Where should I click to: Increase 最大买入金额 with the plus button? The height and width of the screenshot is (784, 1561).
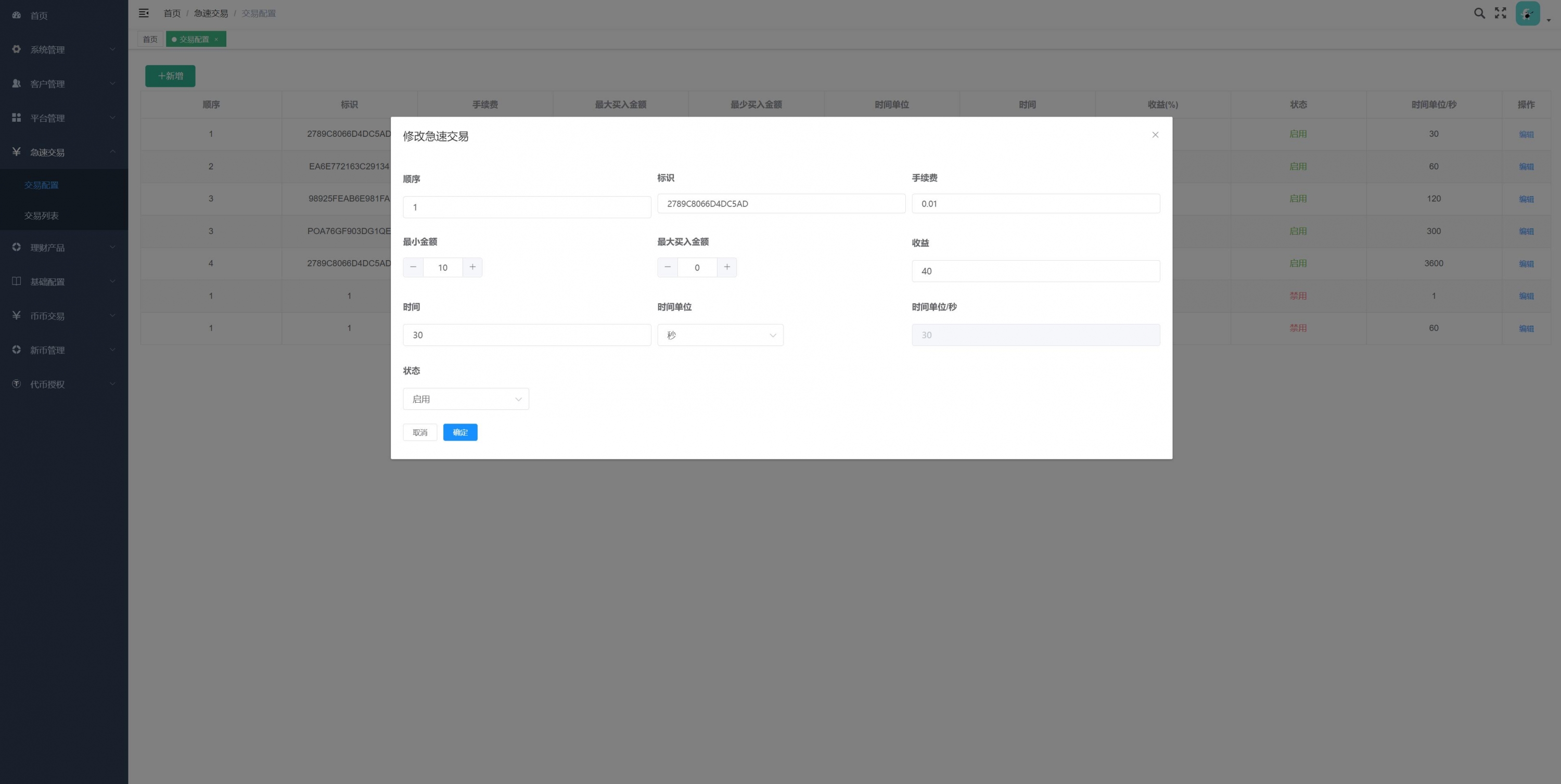pos(727,267)
